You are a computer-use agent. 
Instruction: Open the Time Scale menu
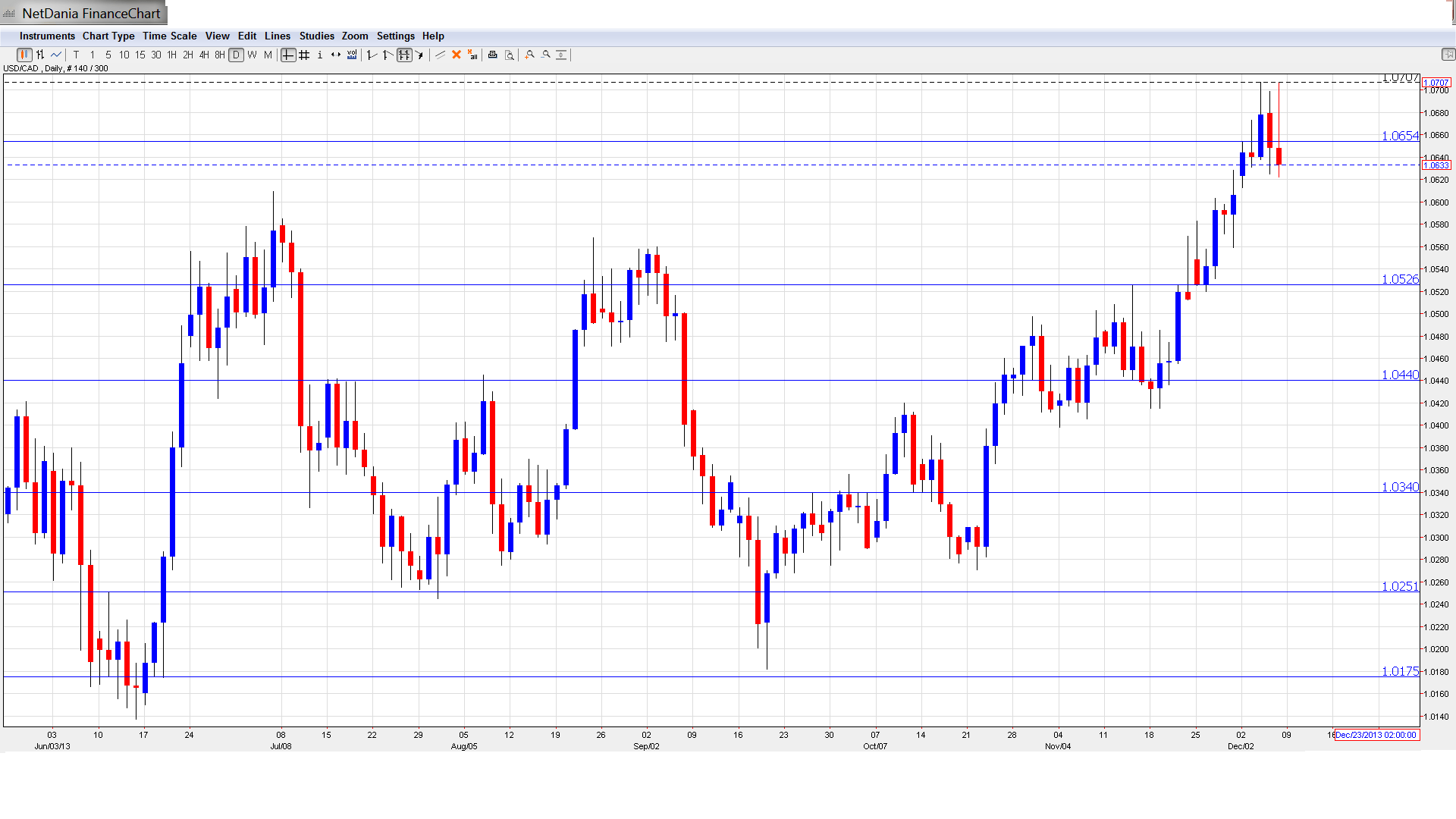pos(169,36)
